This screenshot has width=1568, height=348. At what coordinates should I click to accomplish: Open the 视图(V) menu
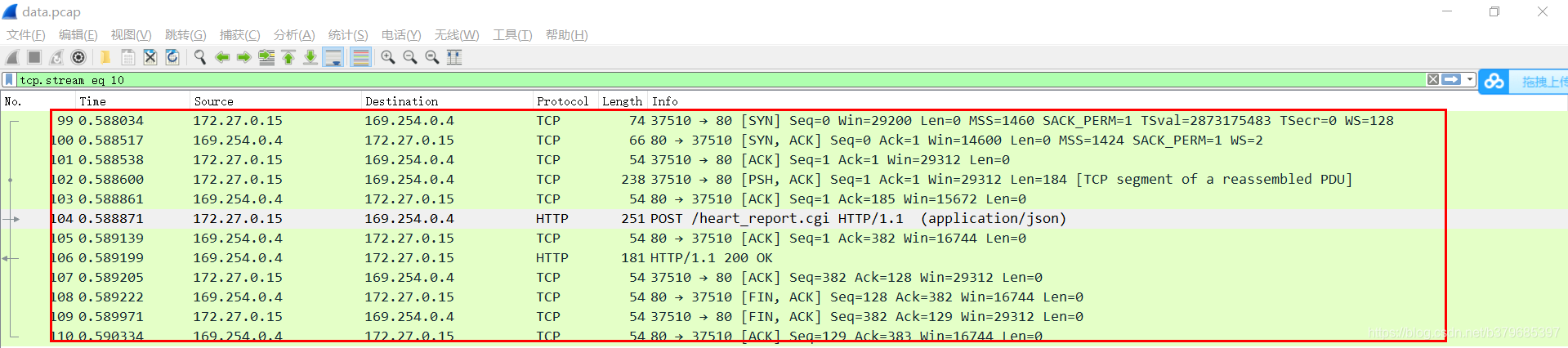pyautogui.click(x=132, y=35)
